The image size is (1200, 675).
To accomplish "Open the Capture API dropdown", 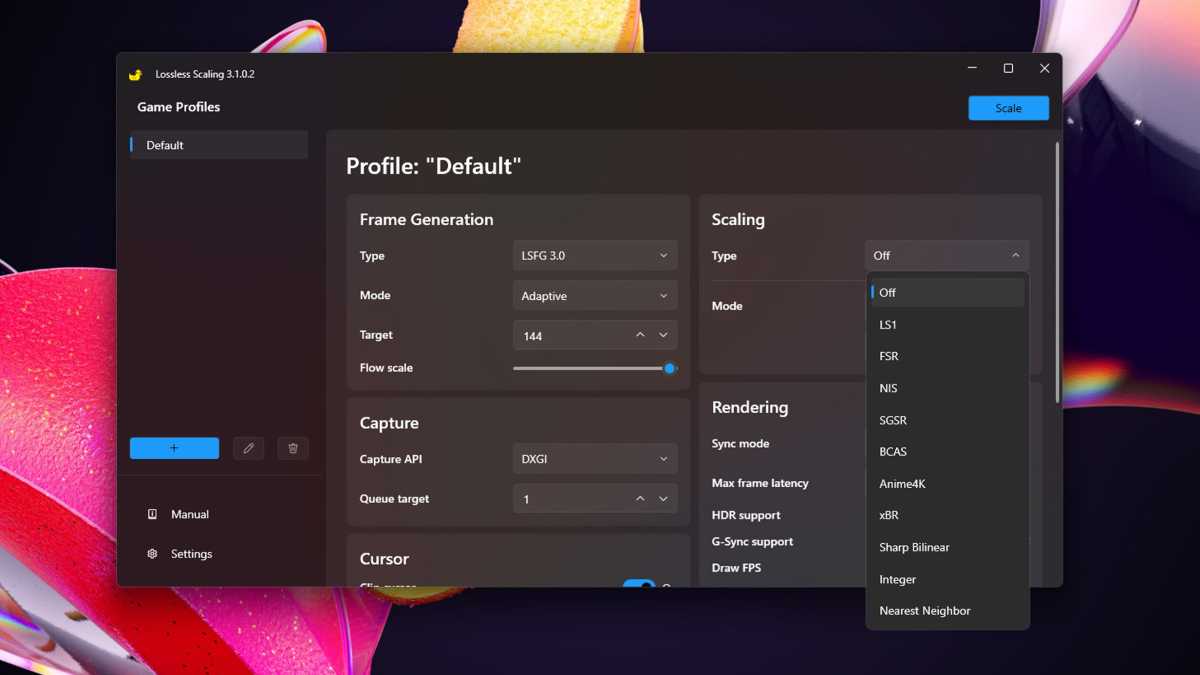I will click(x=595, y=459).
